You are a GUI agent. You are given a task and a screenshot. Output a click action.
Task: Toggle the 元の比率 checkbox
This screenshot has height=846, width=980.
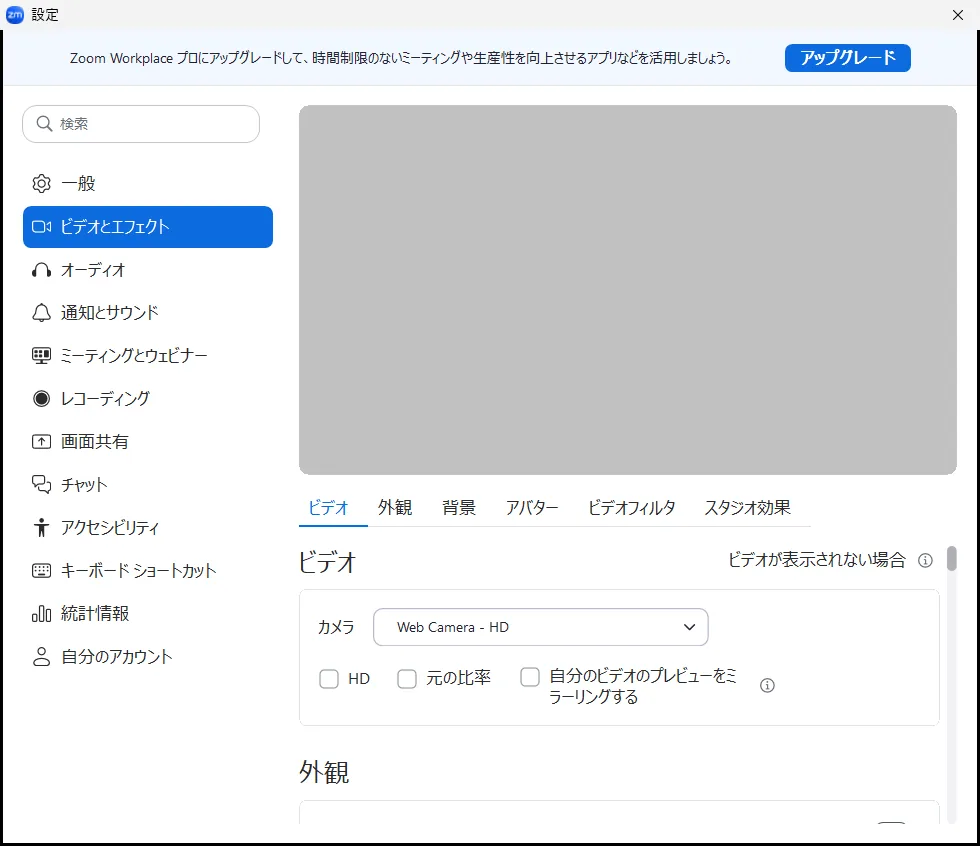407,679
